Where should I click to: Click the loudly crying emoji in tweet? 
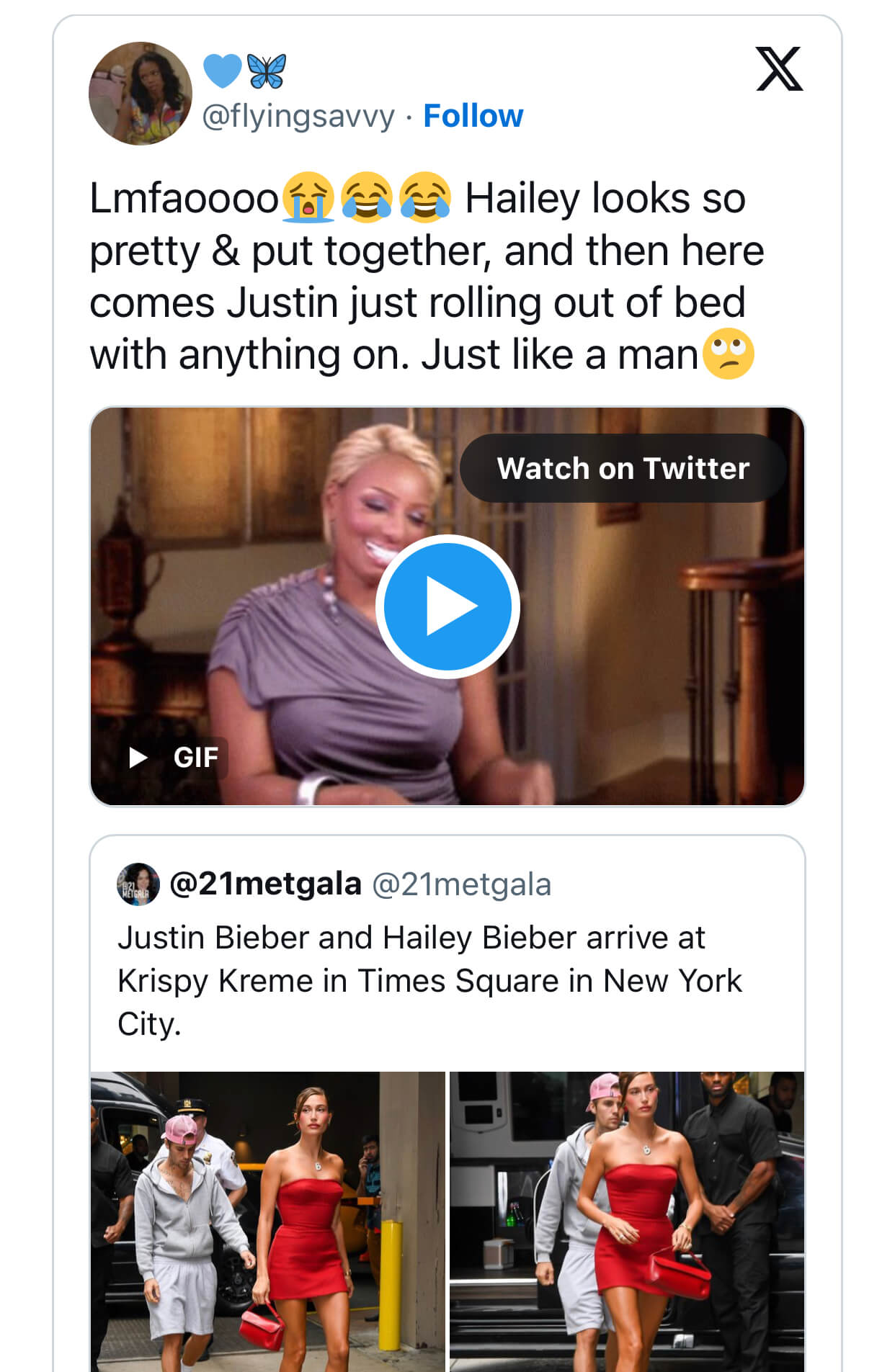[308, 197]
